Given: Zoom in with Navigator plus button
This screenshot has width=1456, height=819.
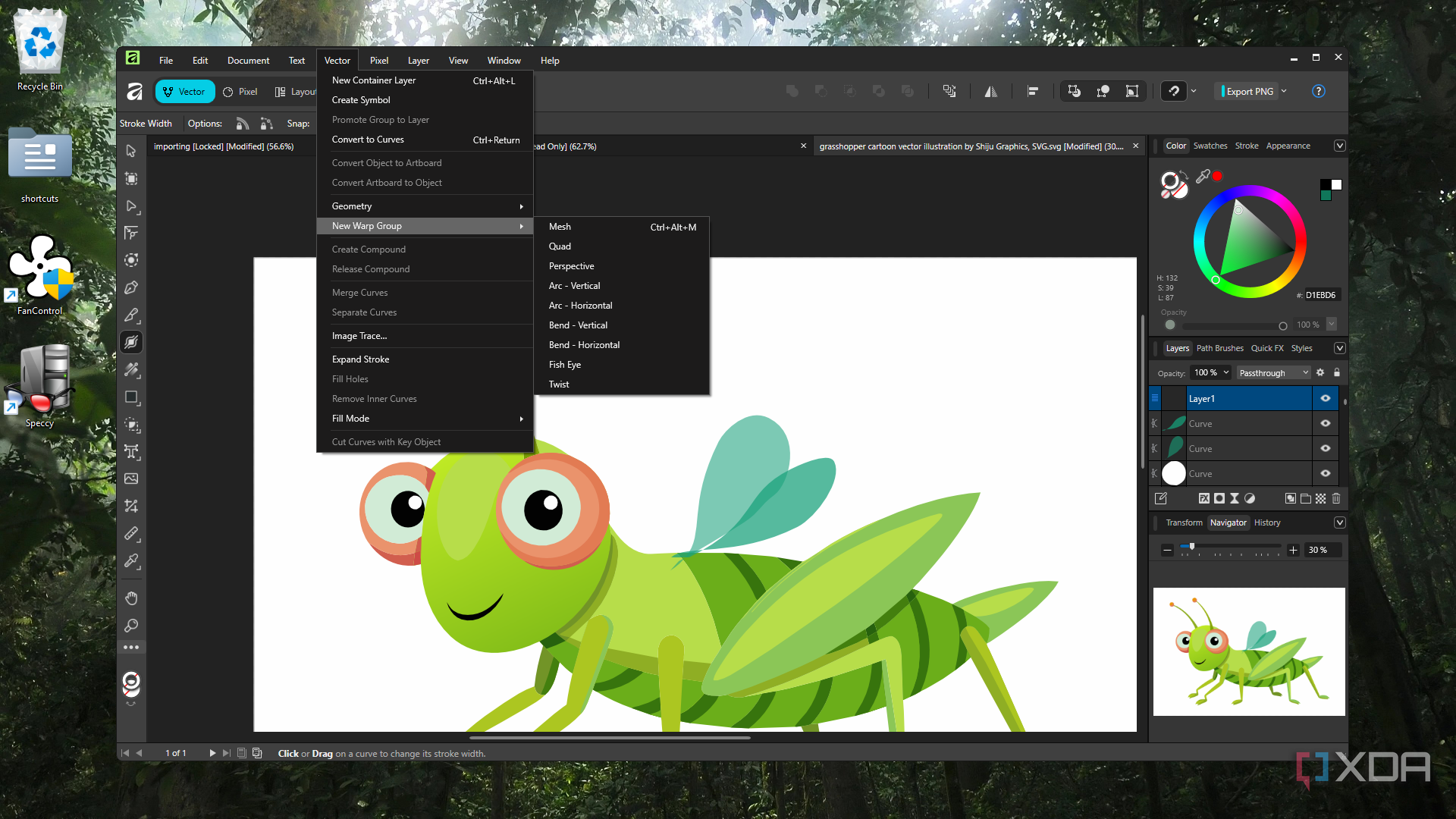Looking at the screenshot, I should click(x=1293, y=550).
